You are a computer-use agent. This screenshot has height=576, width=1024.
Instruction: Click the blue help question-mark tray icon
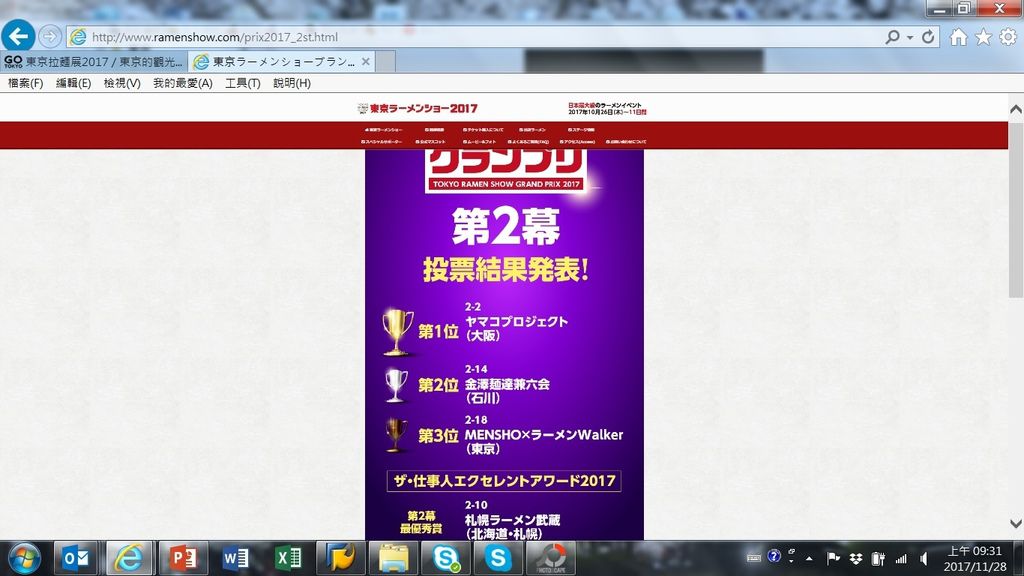pyautogui.click(x=774, y=556)
